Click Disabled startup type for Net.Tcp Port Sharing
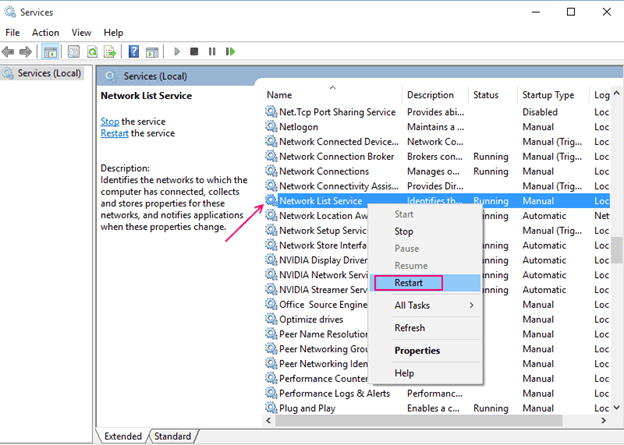Viewport: 624px width, 445px height. 540,112
